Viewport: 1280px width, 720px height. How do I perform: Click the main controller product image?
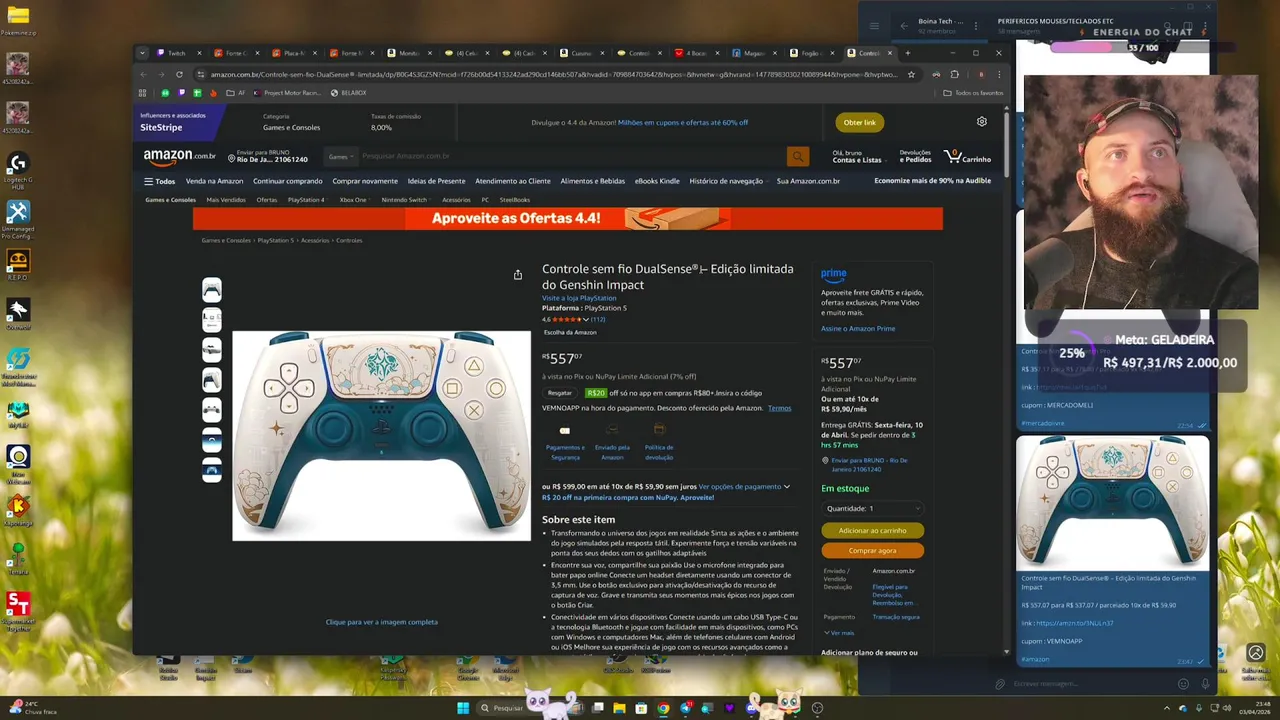pyautogui.click(x=381, y=436)
